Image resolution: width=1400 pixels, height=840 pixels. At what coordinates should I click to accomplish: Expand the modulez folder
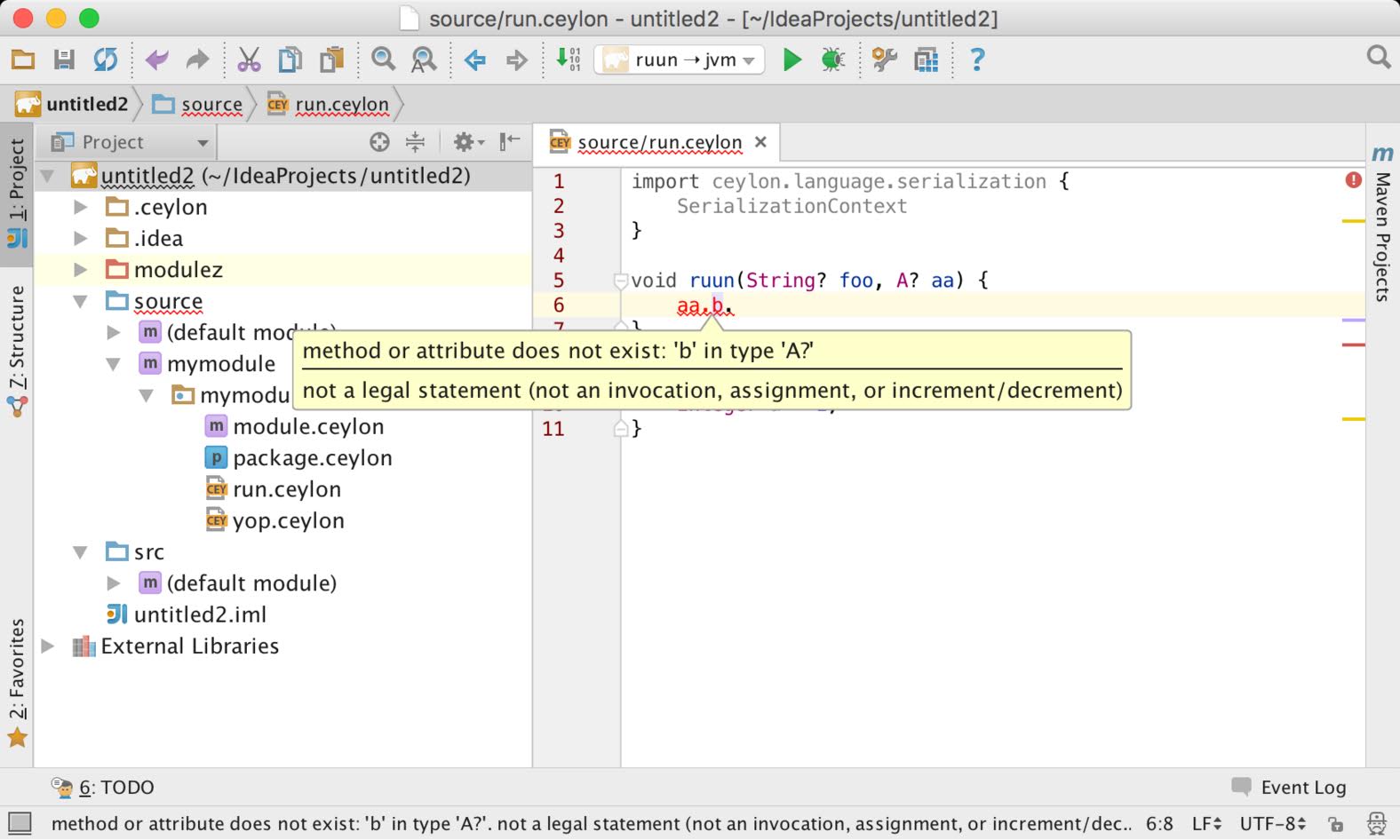(81, 270)
